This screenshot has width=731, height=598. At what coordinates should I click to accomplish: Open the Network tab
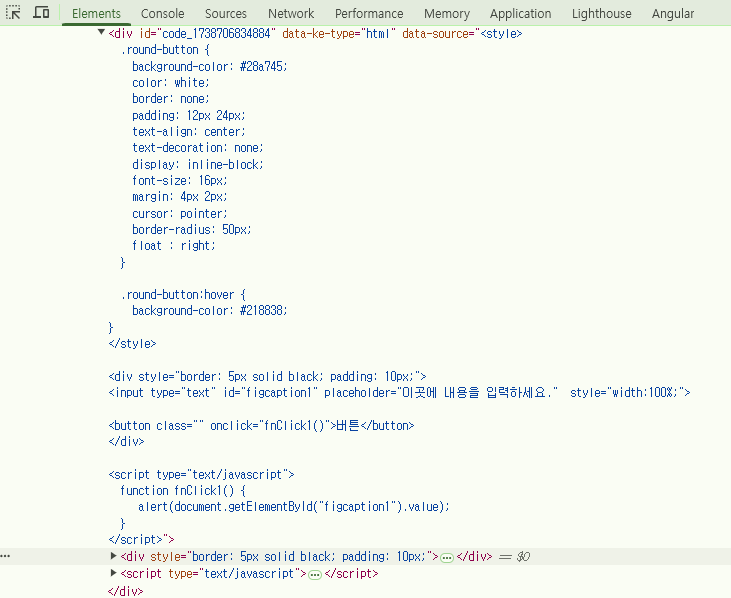(x=291, y=14)
